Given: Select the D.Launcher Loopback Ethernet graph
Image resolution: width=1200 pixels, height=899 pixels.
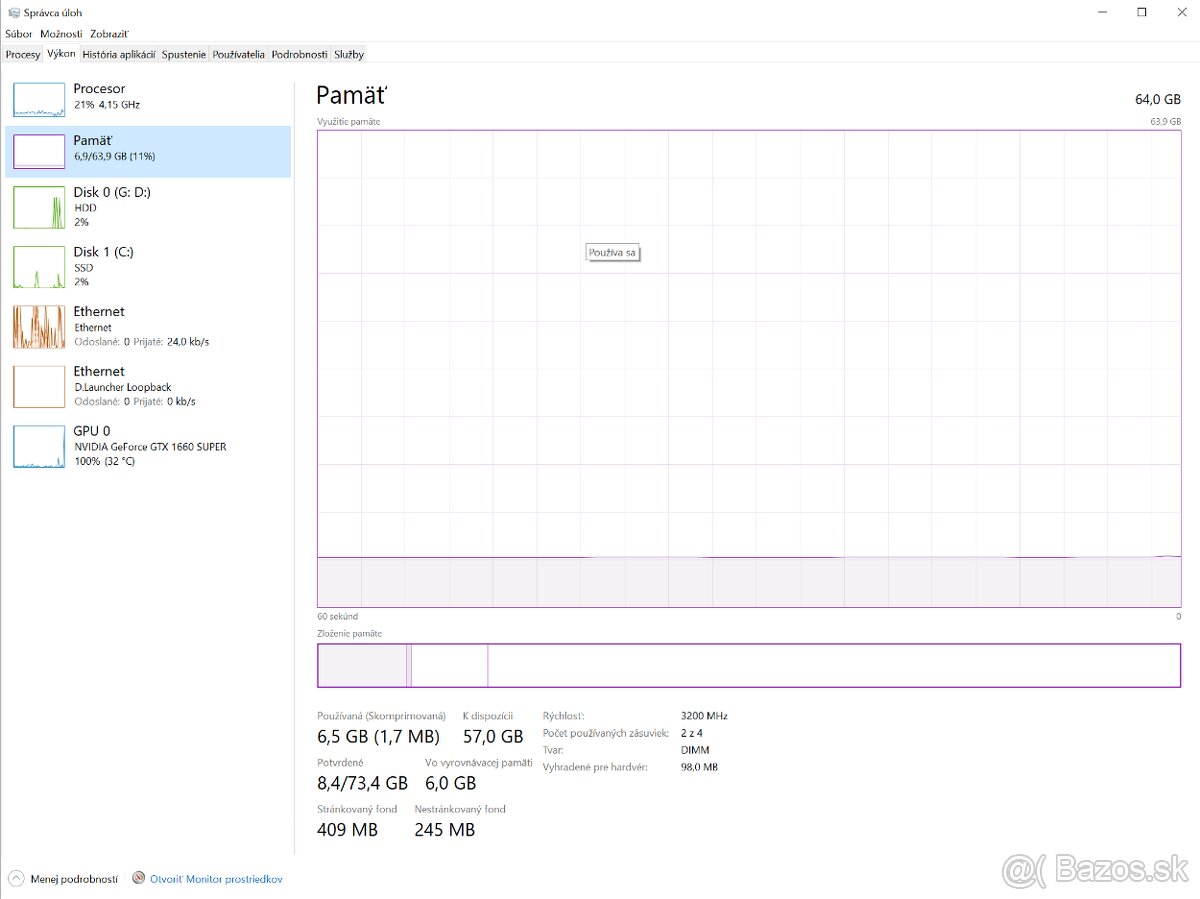Looking at the screenshot, I should pyautogui.click(x=38, y=387).
